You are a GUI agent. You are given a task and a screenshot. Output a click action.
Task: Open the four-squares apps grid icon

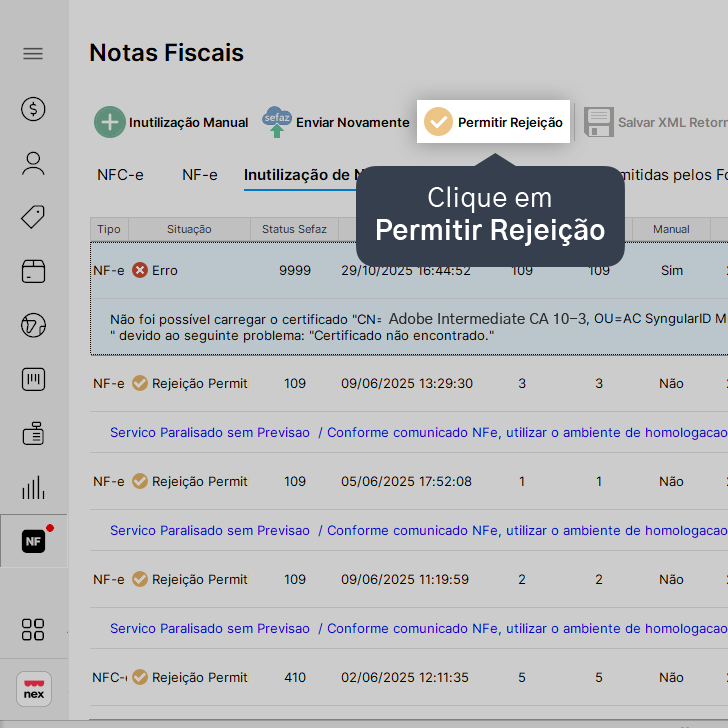(33, 630)
